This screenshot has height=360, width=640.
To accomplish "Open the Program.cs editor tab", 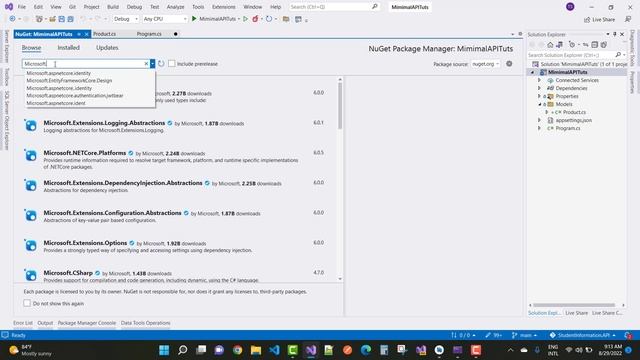I will [x=149, y=34].
